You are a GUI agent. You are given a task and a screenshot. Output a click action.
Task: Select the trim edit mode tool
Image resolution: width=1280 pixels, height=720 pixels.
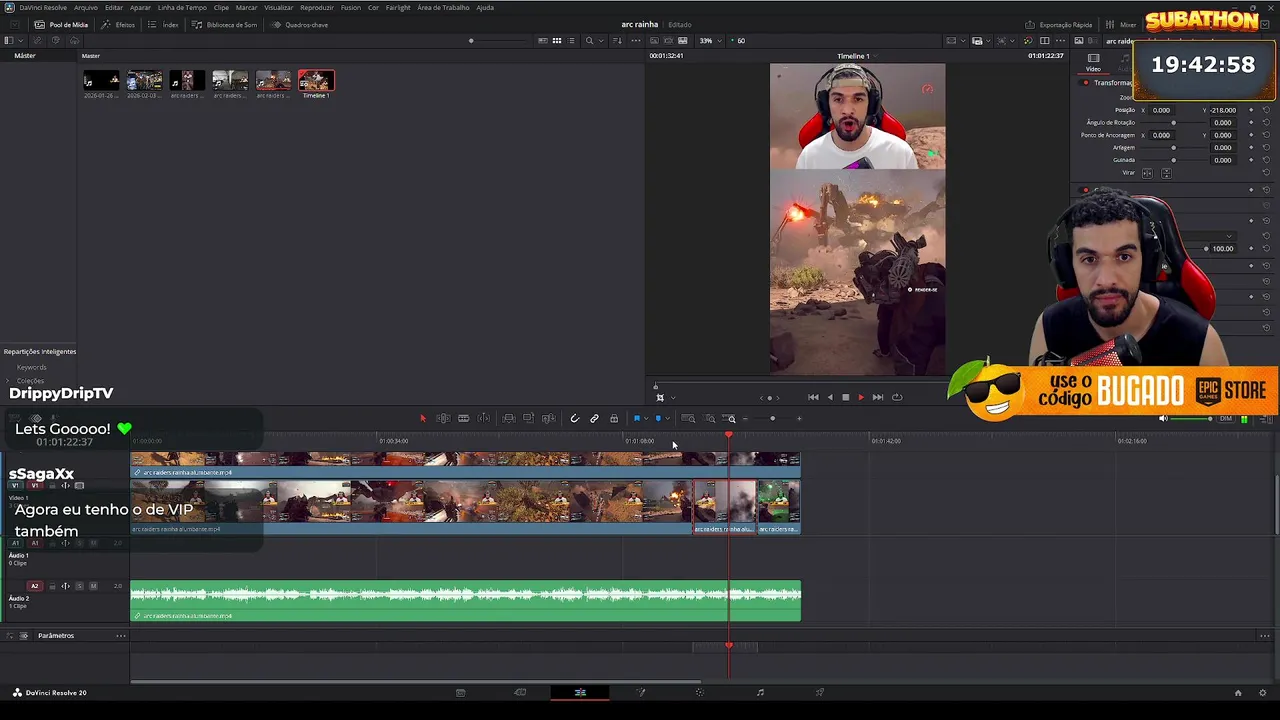443,418
